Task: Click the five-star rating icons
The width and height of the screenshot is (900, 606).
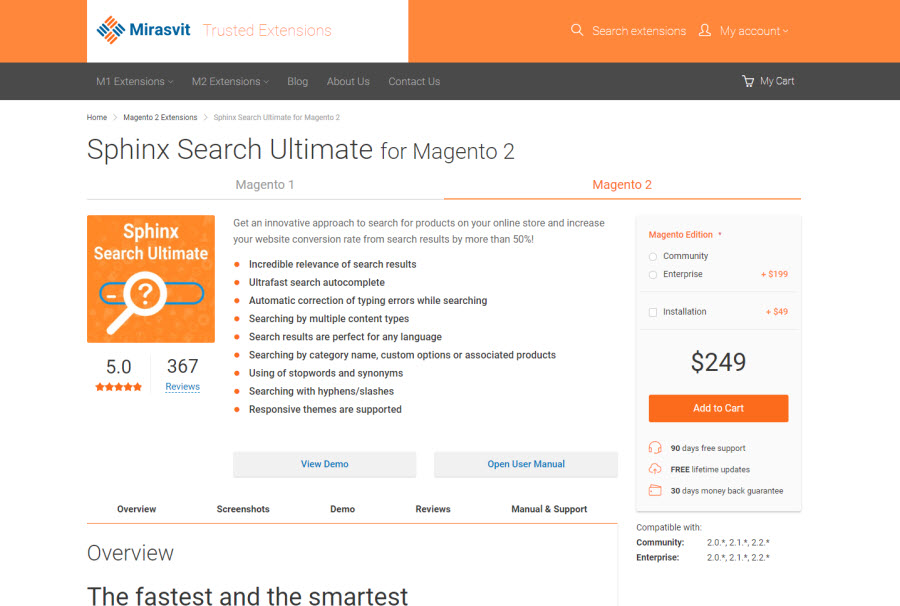Action: pyautogui.click(x=118, y=387)
